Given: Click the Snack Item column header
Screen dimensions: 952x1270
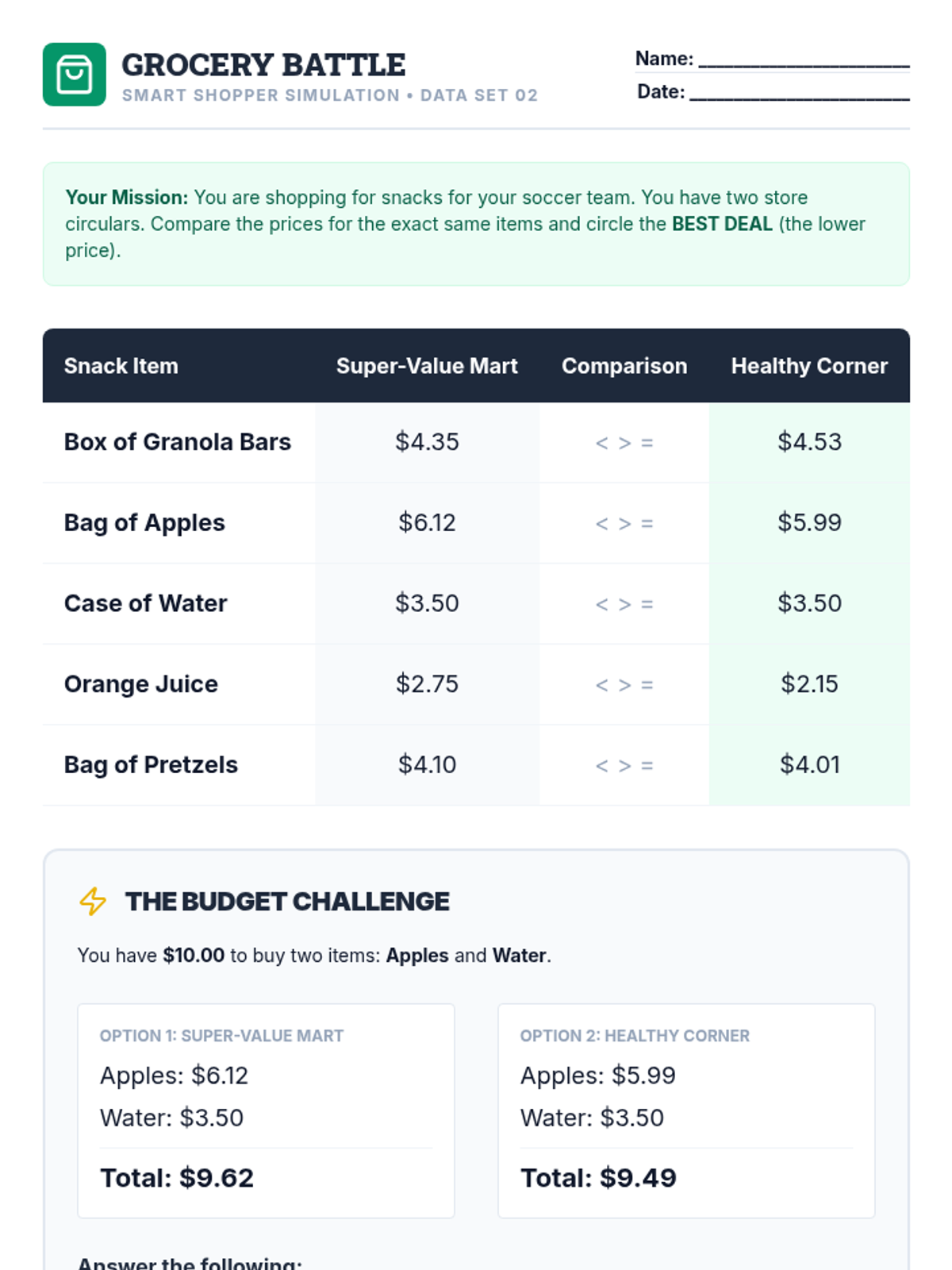Looking at the screenshot, I should pyautogui.click(x=121, y=366).
